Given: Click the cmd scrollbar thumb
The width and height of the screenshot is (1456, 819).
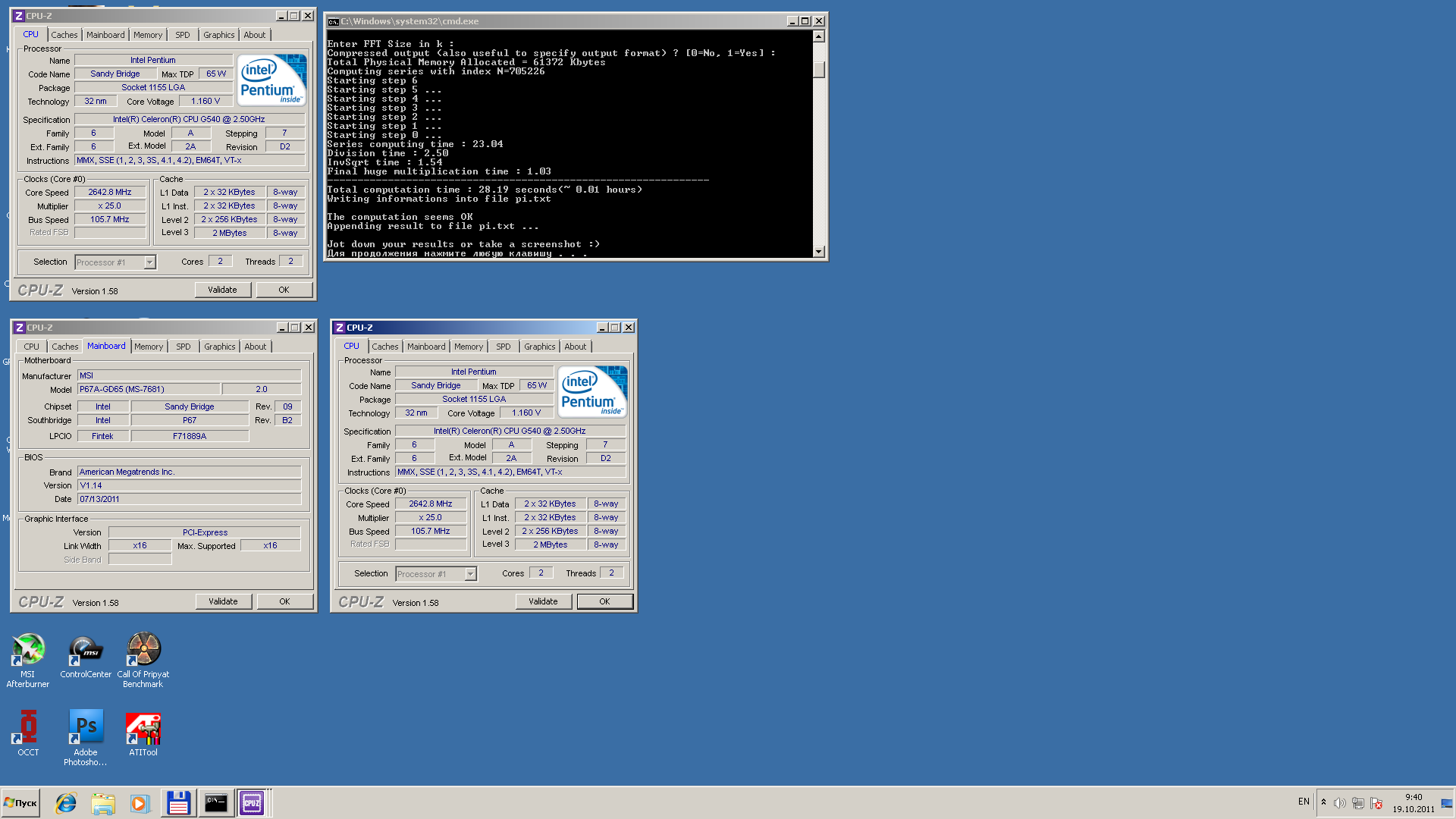Looking at the screenshot, I should tap(818, 69).
